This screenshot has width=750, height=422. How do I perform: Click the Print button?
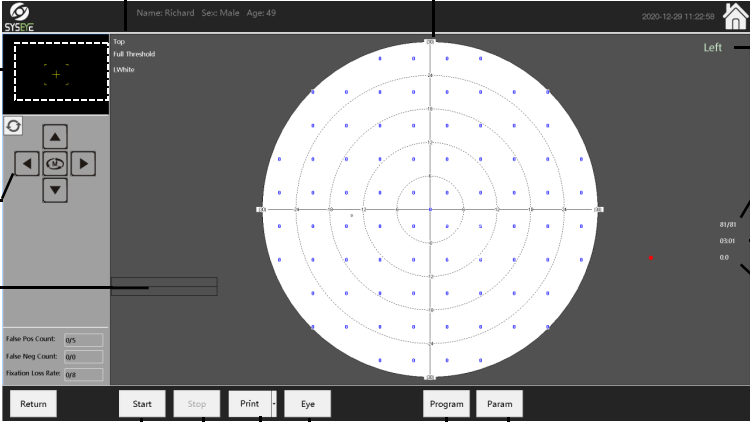point(249,404)
